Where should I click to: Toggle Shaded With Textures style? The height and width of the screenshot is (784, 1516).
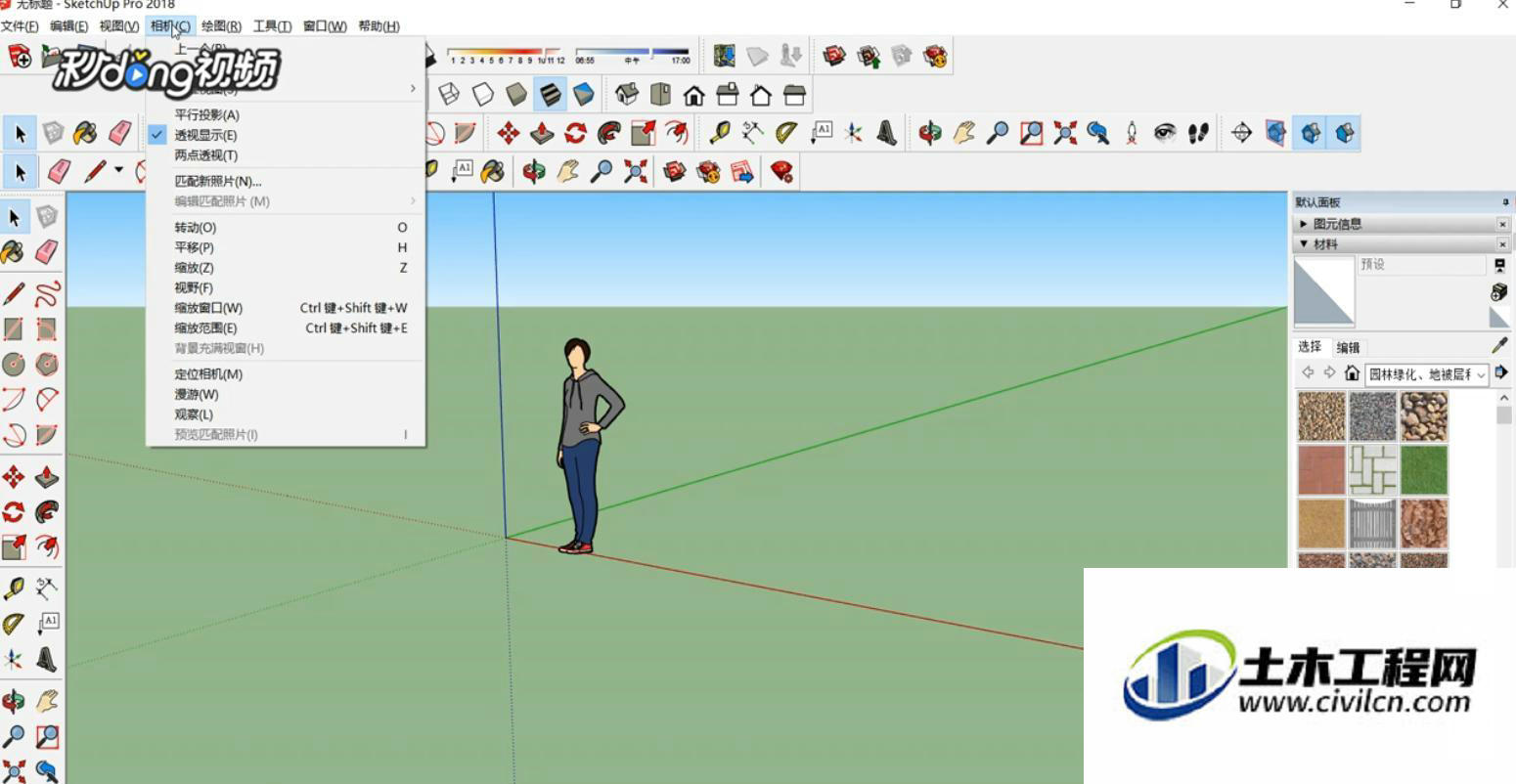[x=551, y=95]
